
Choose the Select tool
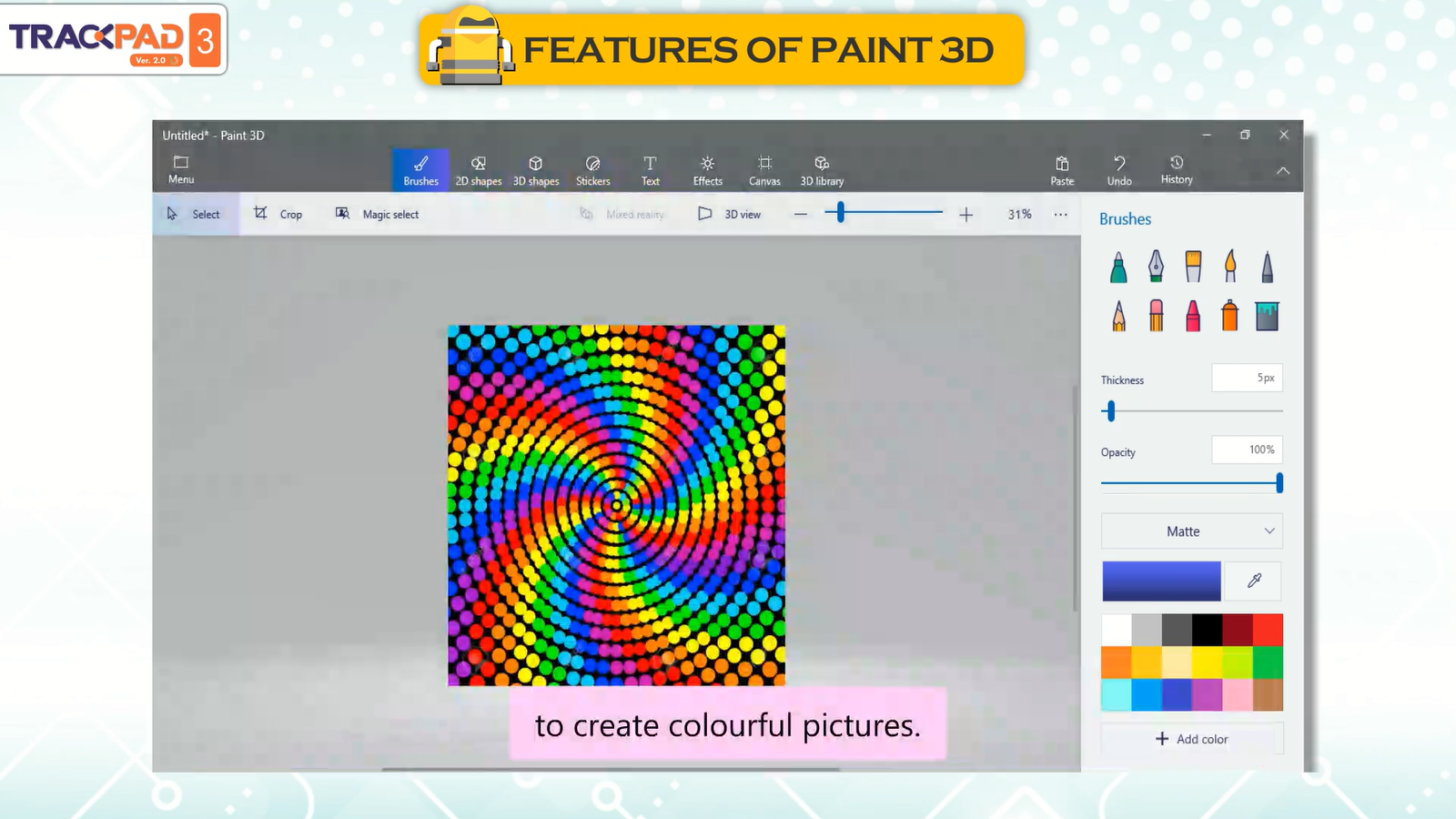pos(195,215)
